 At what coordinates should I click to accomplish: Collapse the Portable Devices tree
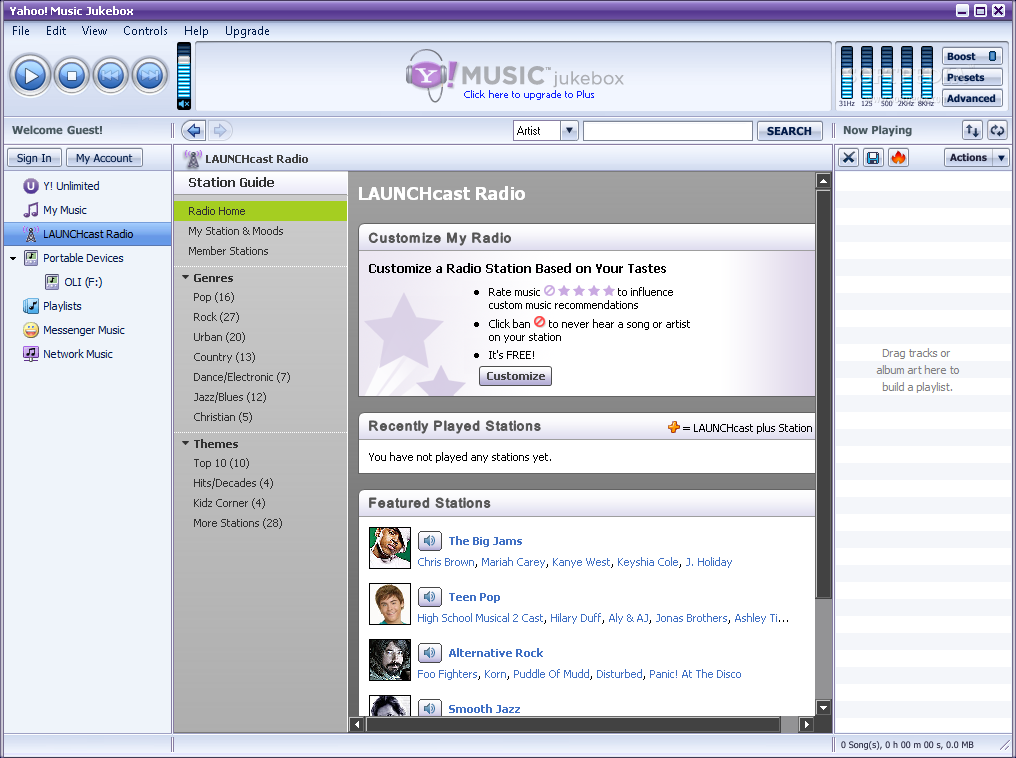tap(13, 258)
